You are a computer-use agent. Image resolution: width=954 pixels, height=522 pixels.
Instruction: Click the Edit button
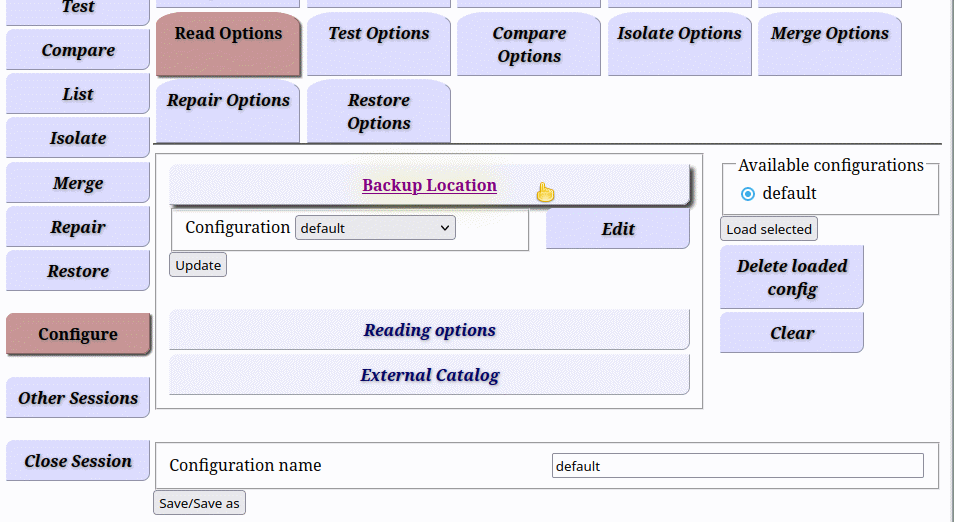click(x=618, y=229)
